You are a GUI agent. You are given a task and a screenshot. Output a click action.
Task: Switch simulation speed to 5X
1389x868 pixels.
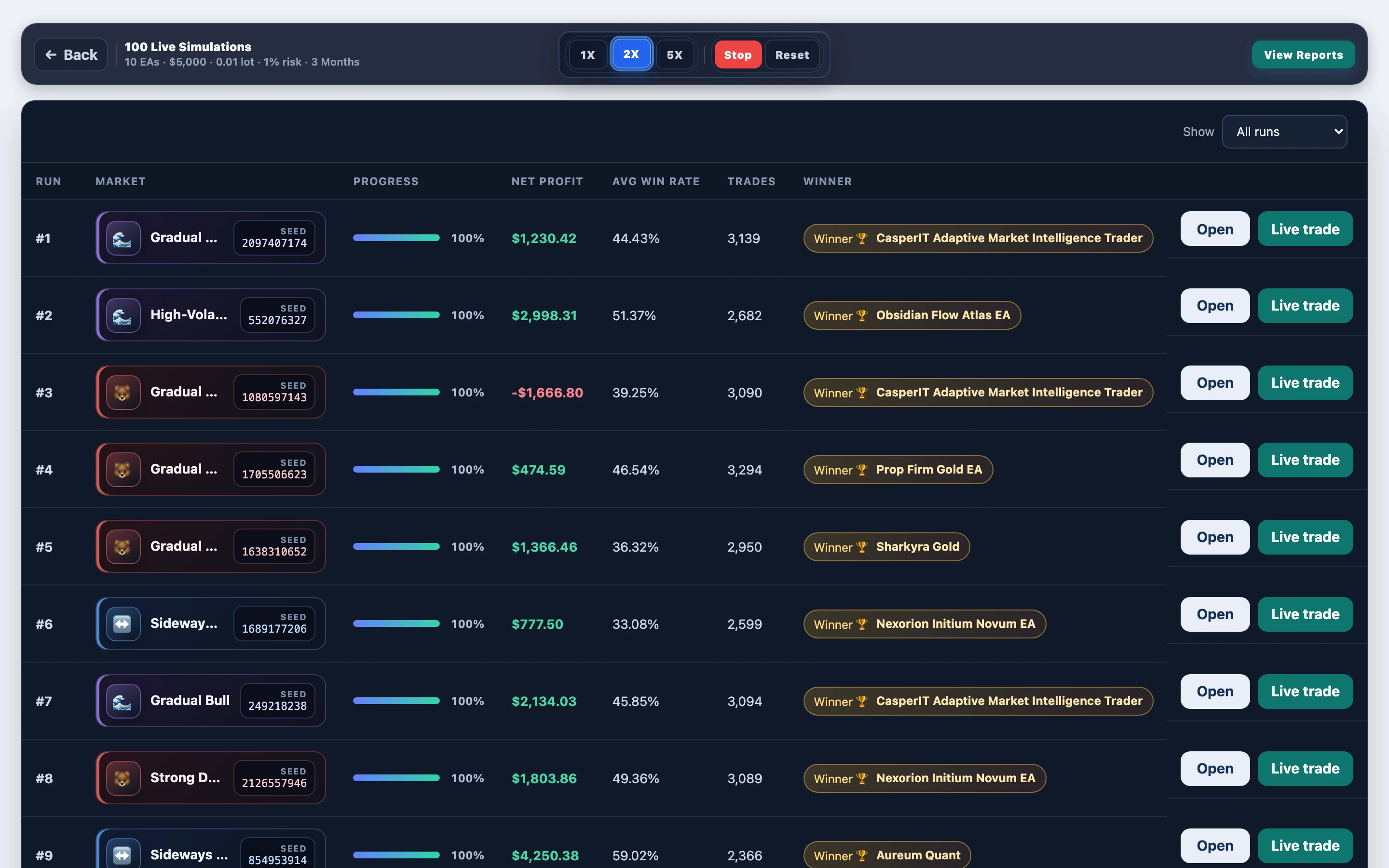pyautogui.click(x=675, y=54)
